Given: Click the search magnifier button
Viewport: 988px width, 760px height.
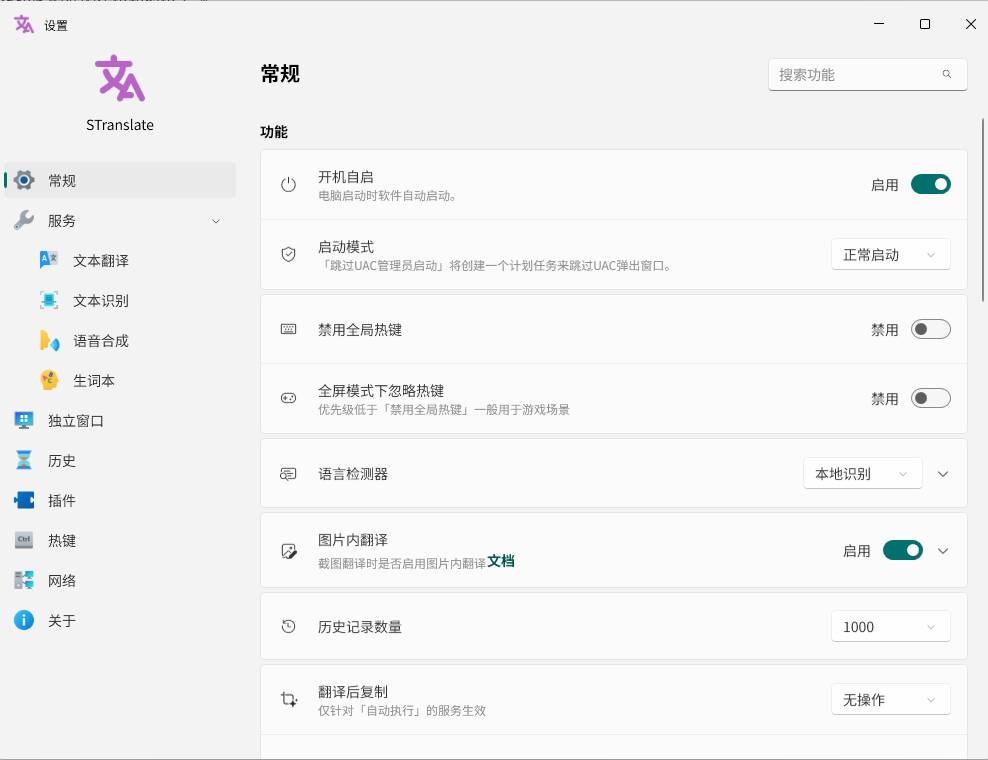Looking at the screenshot, I should (946, 74).
